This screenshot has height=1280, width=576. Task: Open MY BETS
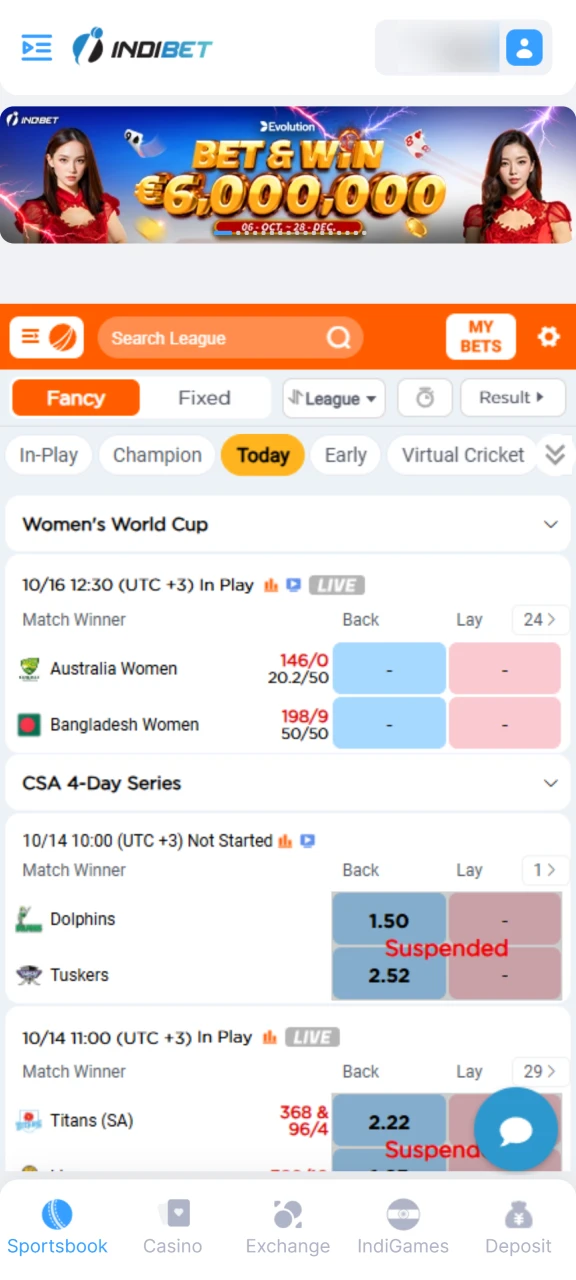click(x=480, y=337)
